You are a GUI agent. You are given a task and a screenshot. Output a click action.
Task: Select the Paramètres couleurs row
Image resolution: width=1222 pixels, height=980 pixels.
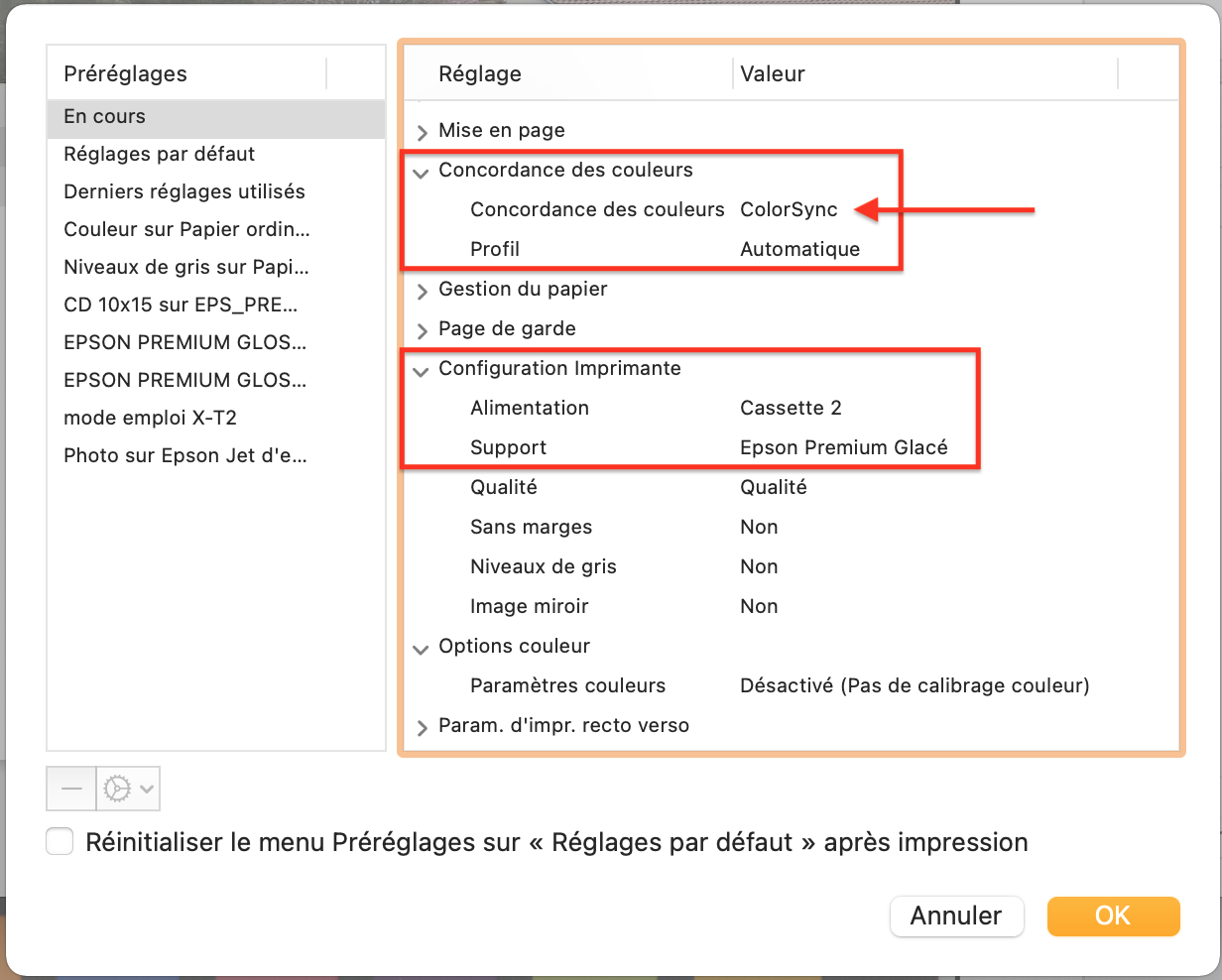point(793,686)
